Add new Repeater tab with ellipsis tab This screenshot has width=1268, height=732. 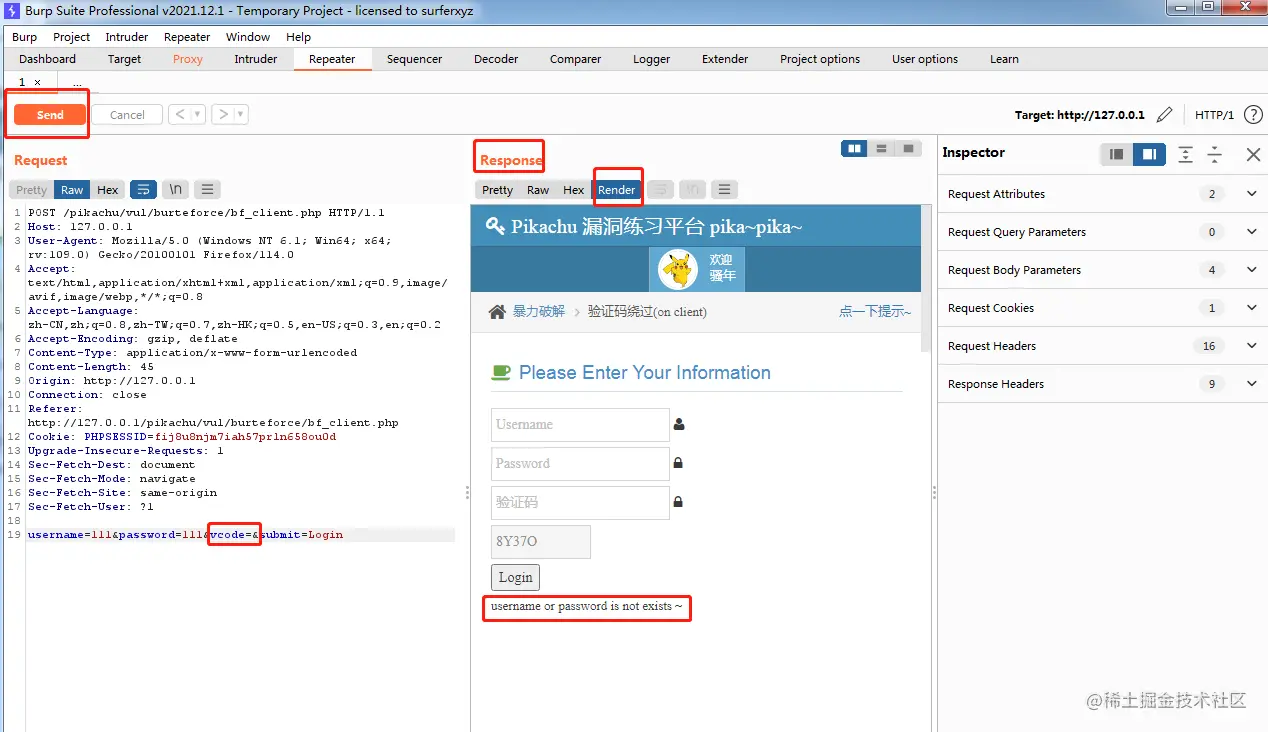[x=78, y=83]
